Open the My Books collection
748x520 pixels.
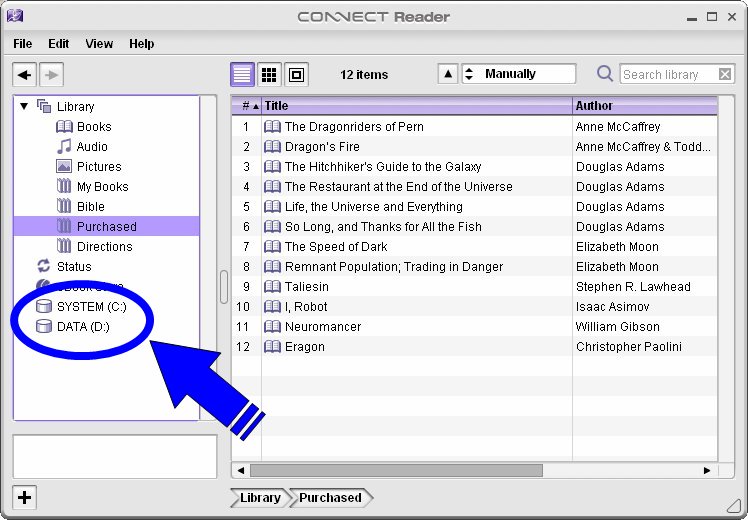click(x=103, y=187)
